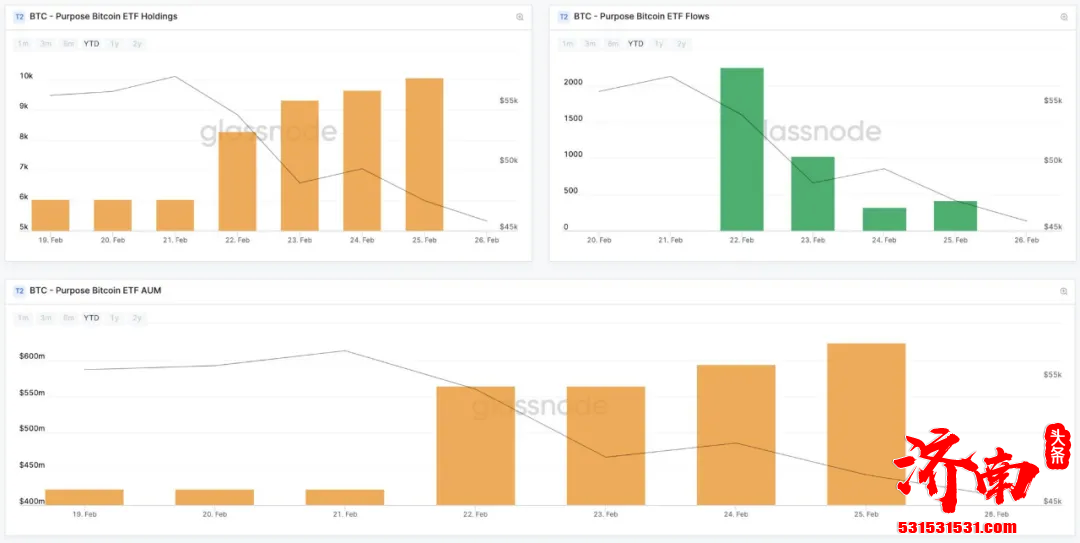Set ETF Flows chart to 1y range
Image resolution: width=1080 pixels, height=543 pixels.
point(659,44)
